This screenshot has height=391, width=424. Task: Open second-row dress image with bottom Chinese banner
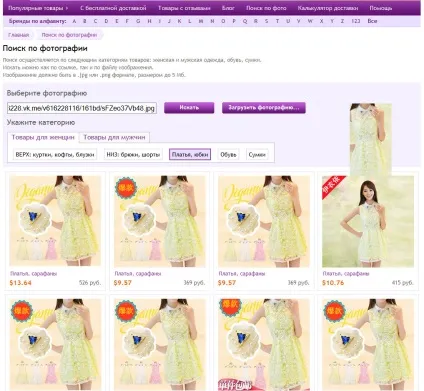[x=264, y=344]
